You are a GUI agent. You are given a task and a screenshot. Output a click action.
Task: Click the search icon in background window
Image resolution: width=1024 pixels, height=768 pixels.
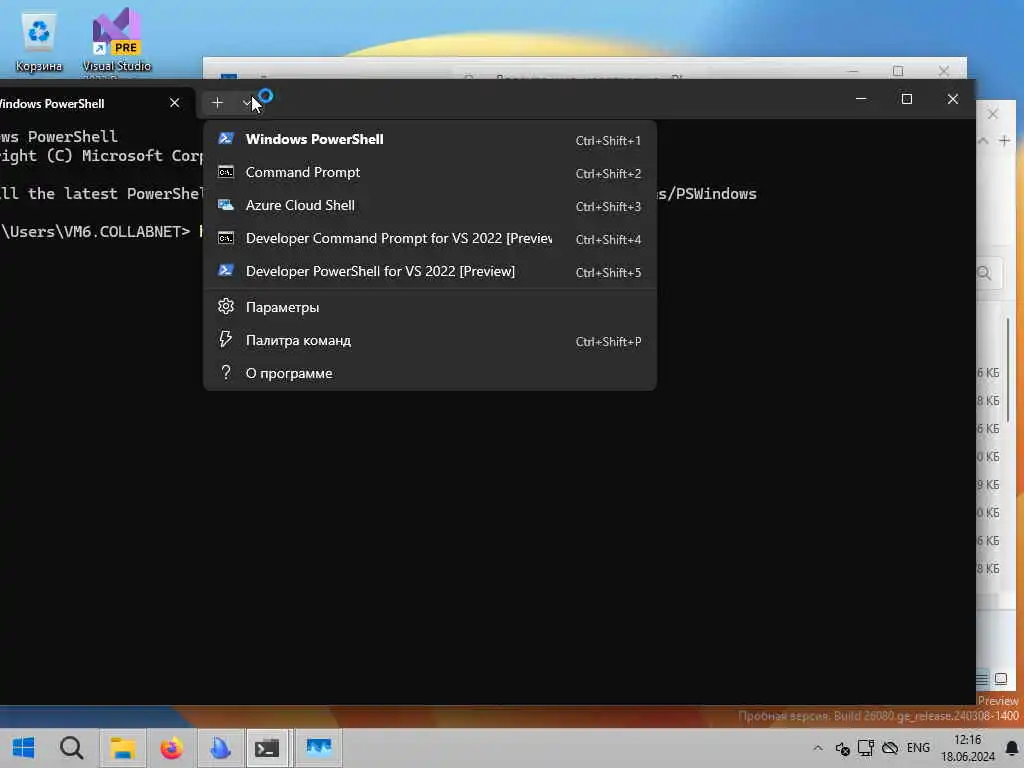[985, 273]
